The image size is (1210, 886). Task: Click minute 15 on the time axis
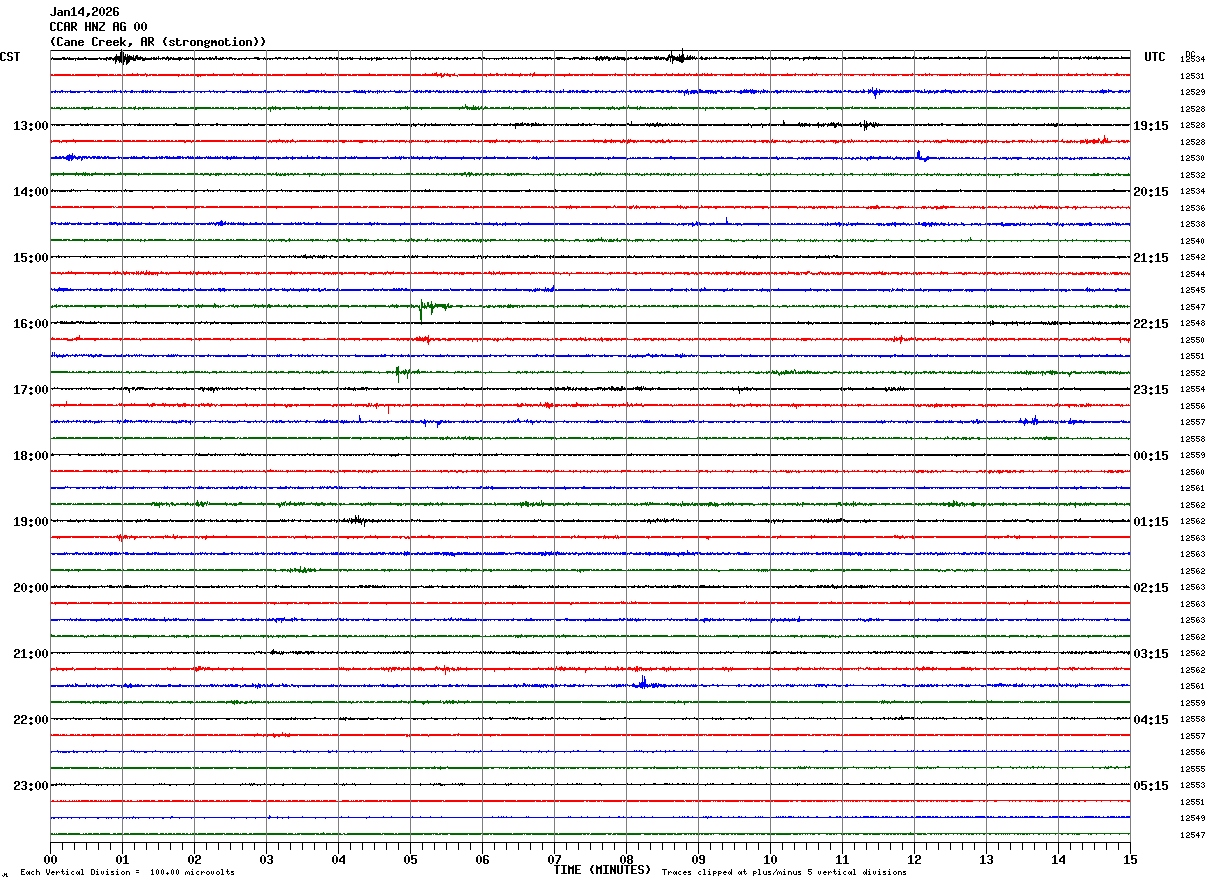tap(1130, 860)
